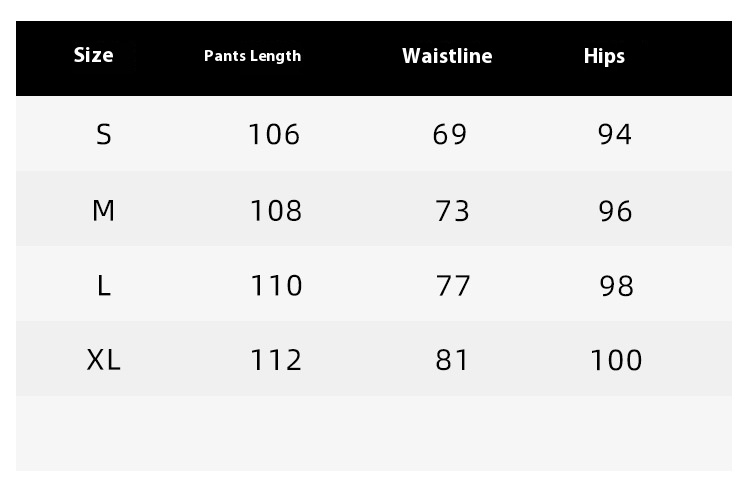The width and height of the screenshot is (750, 482).
Task: Click hips value 94
Action: (615, 134)
